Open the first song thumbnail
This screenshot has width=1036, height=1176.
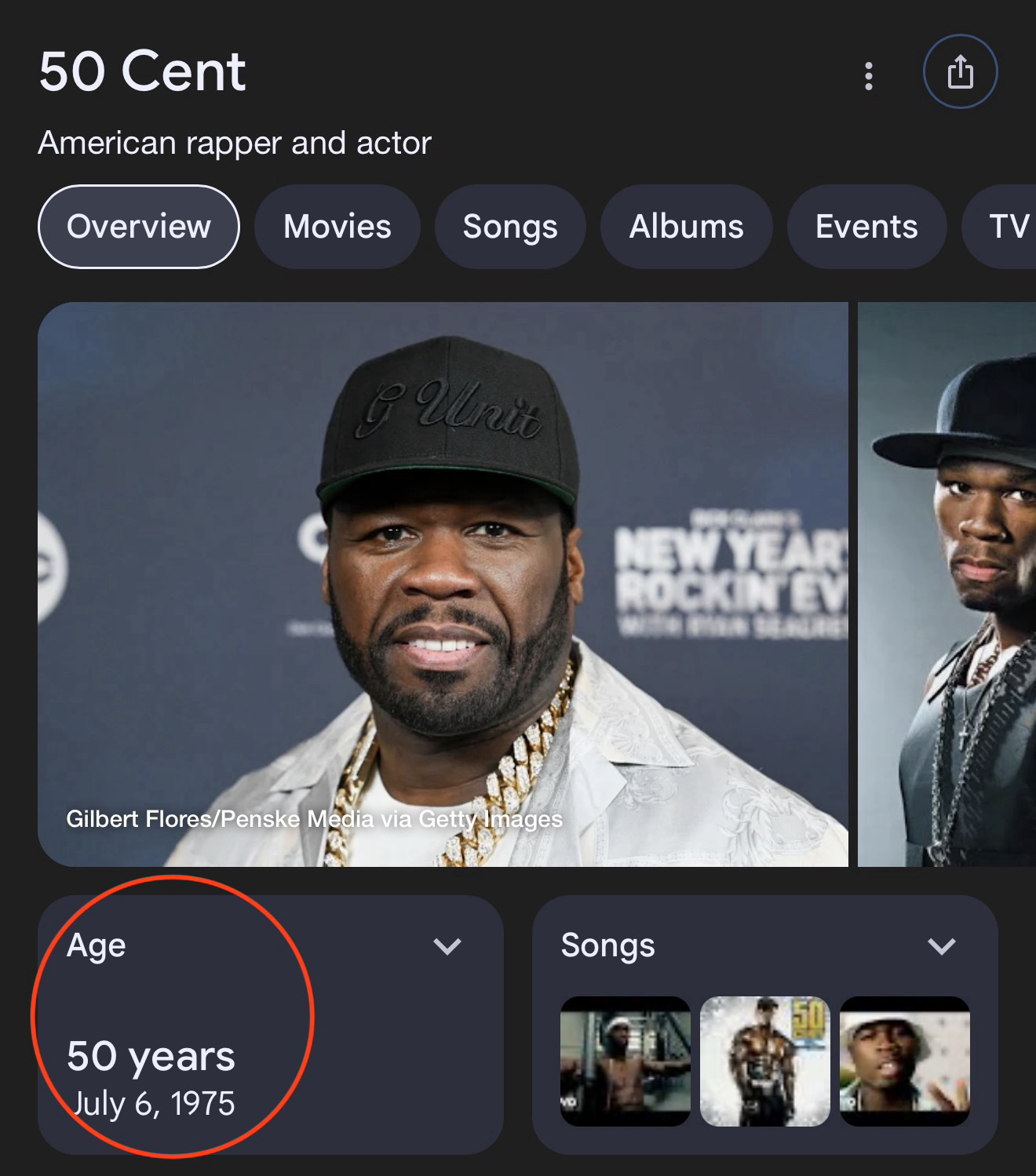(626, 1061)
